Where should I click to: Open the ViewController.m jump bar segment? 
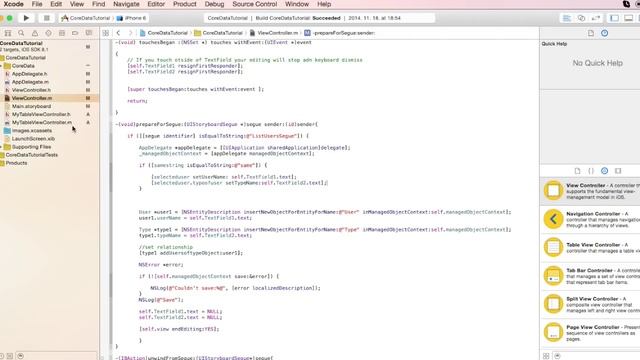[273, 33]
